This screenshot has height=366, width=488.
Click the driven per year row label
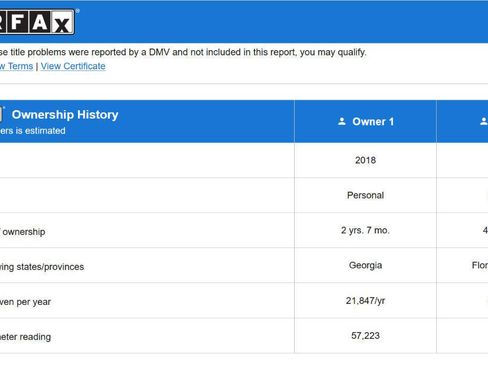(x=25, y=302)
